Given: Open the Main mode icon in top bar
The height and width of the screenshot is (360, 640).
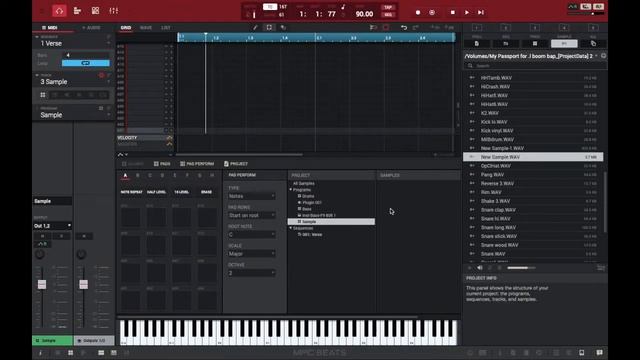Looking at the screenshot, I should 59,11.
